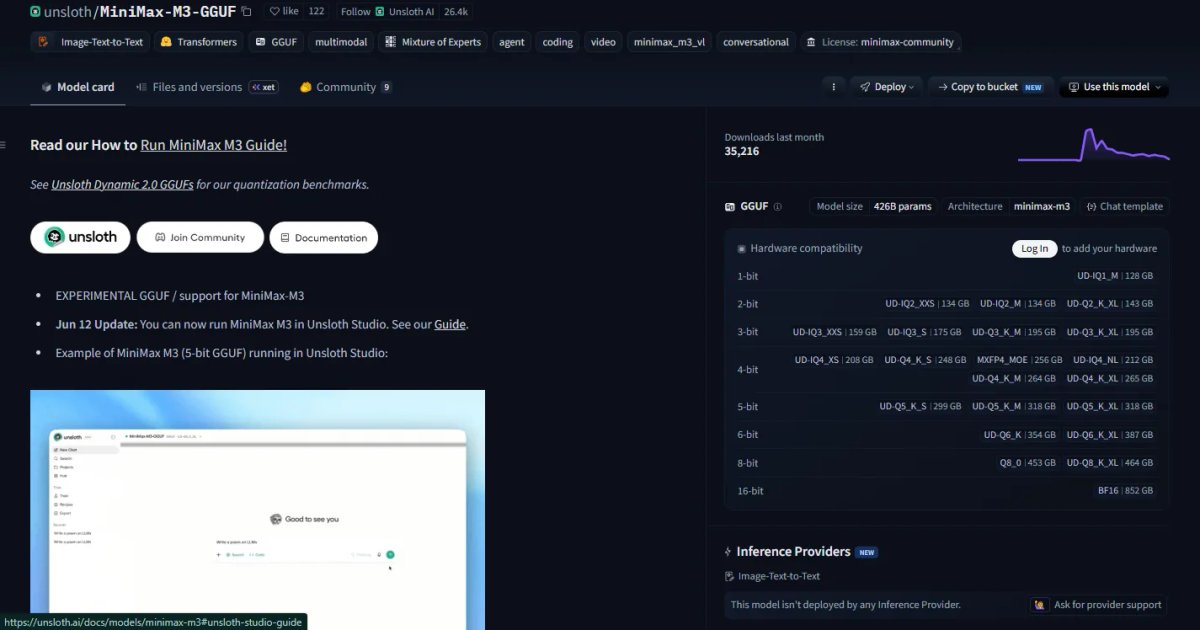Click the Join Community button

[x=200, y=237]
